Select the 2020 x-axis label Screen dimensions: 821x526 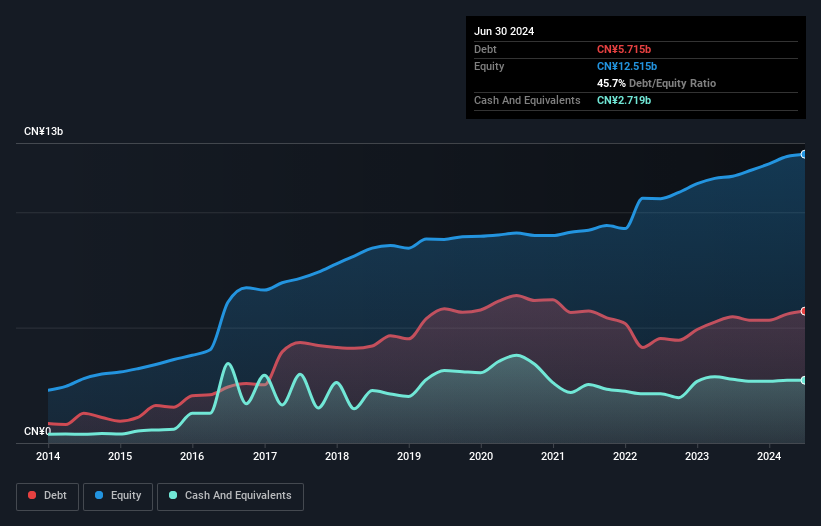point(481,456)
